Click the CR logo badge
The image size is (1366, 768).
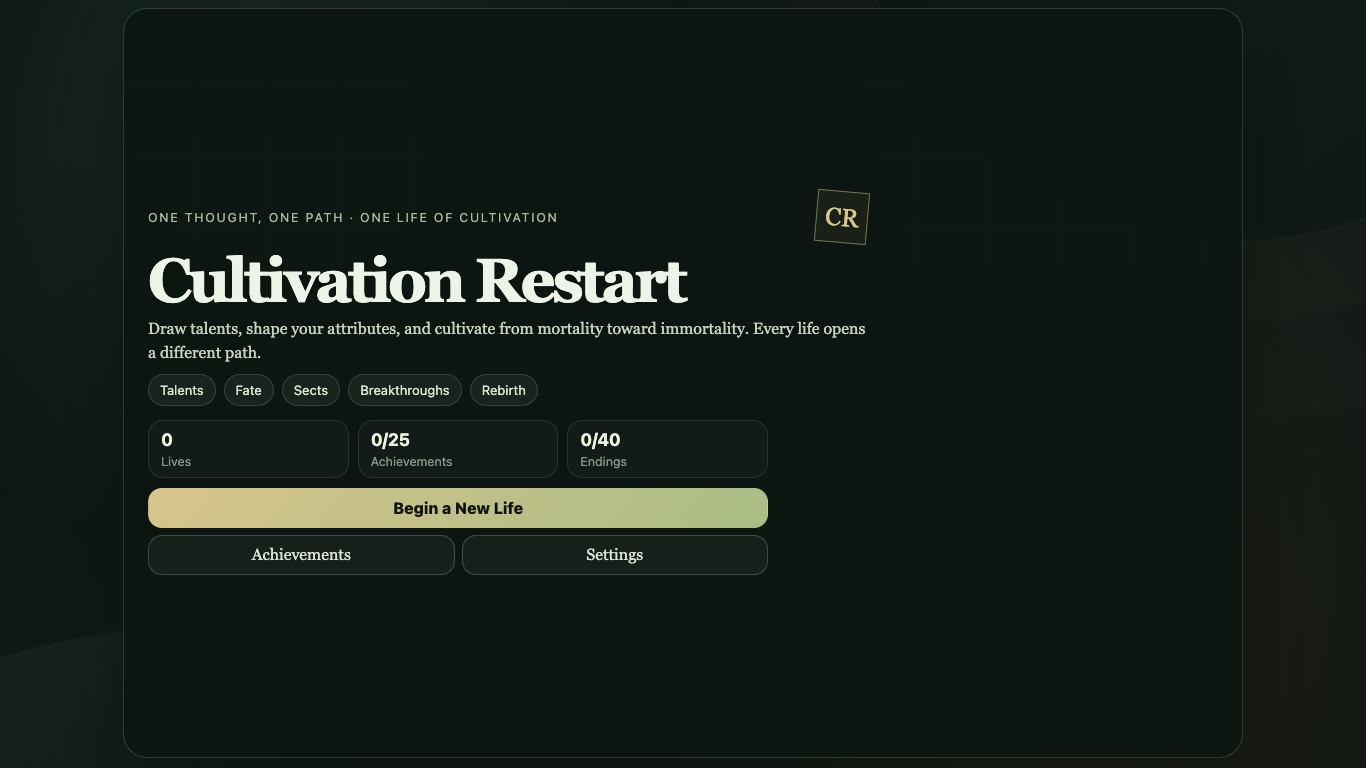click(842, 217)
